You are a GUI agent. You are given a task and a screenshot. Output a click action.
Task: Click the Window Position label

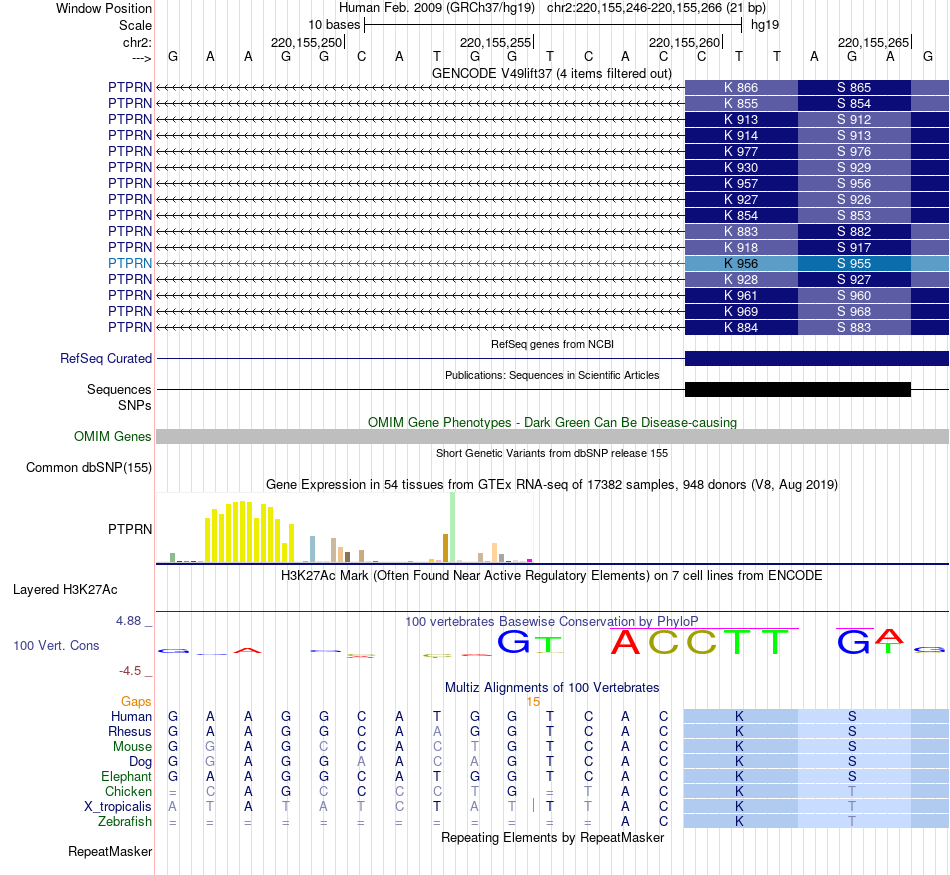(x=104, y=8)
